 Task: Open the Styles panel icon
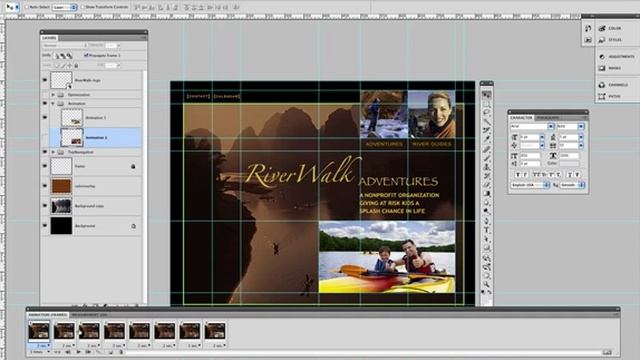tap(602, 40)
